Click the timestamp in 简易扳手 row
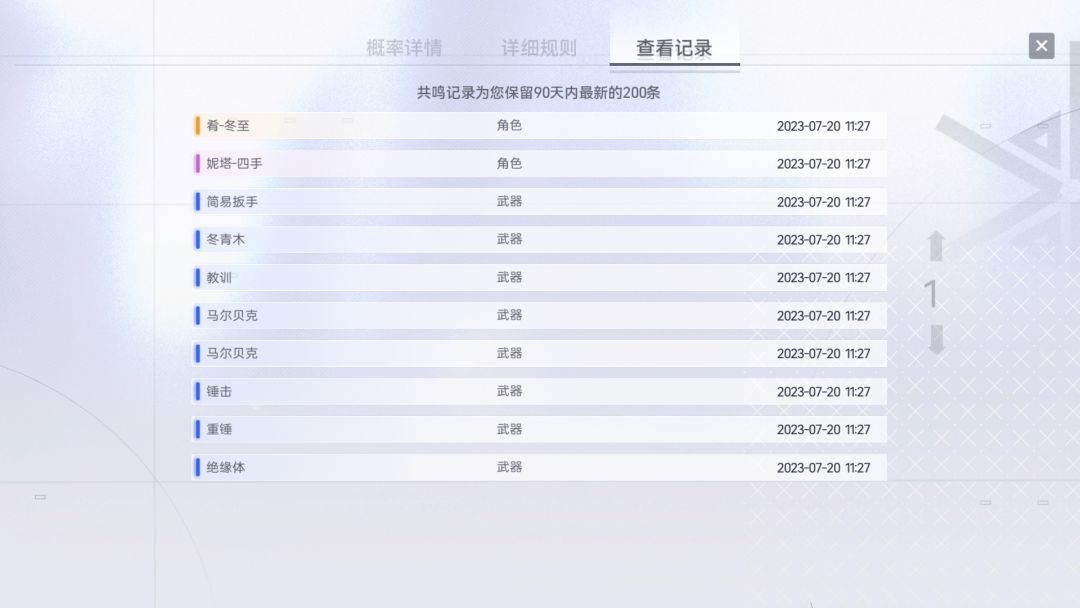Image resolution: width=1080 pixels, height=608 pixels. tap(824, 202)
